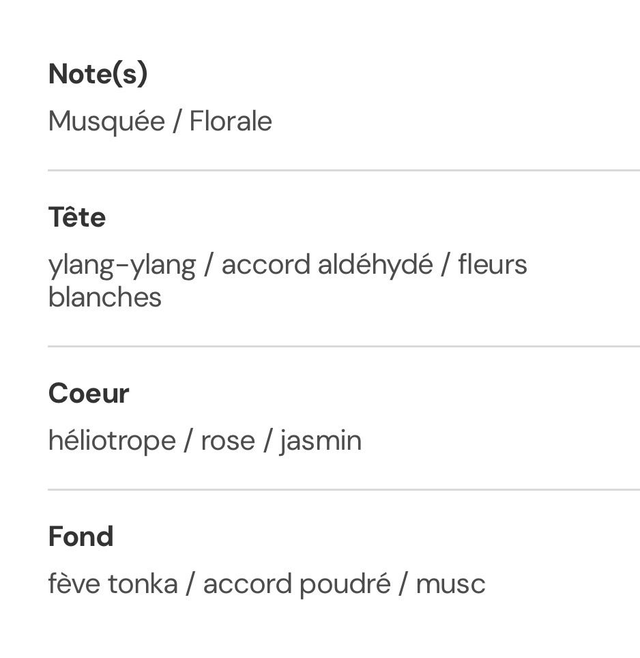Select the rose heart note
This screenshot has width=640, height=658.
(228, 441)
